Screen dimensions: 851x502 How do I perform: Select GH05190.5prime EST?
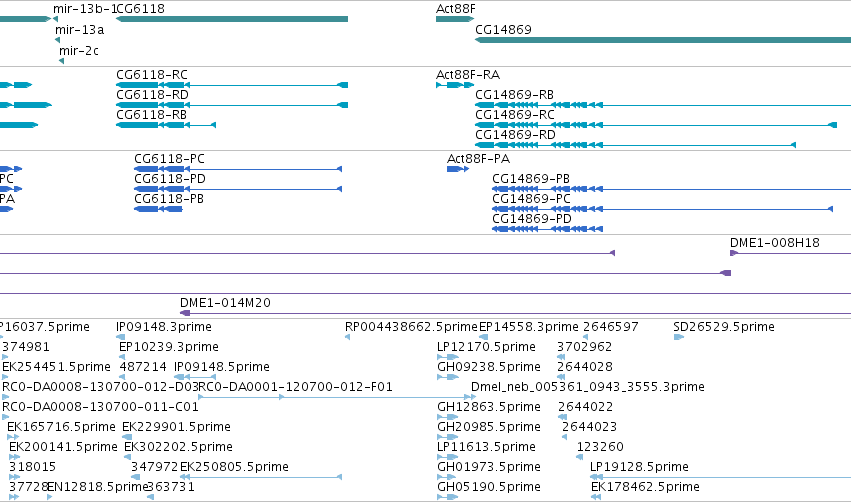pyautogui.click(x=448, y=497)
